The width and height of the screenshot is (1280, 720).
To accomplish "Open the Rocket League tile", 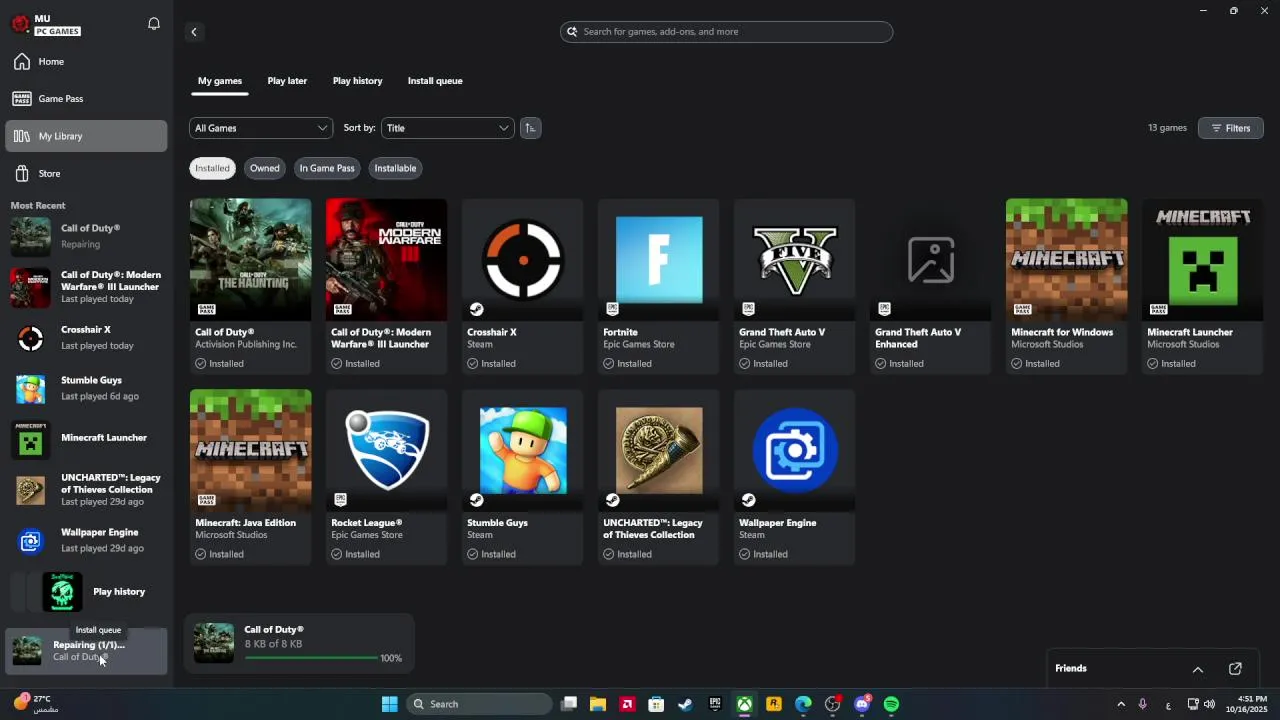I will [387, 477].
